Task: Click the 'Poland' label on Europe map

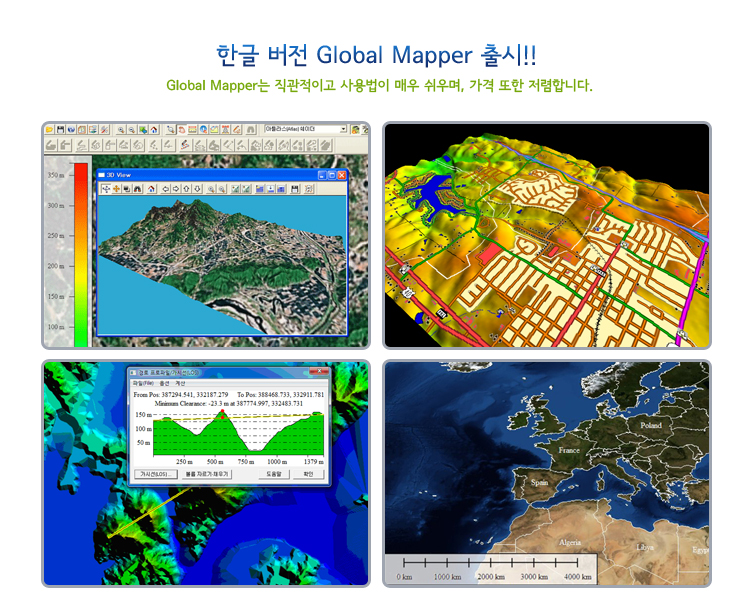Action: tap(651, 425)
